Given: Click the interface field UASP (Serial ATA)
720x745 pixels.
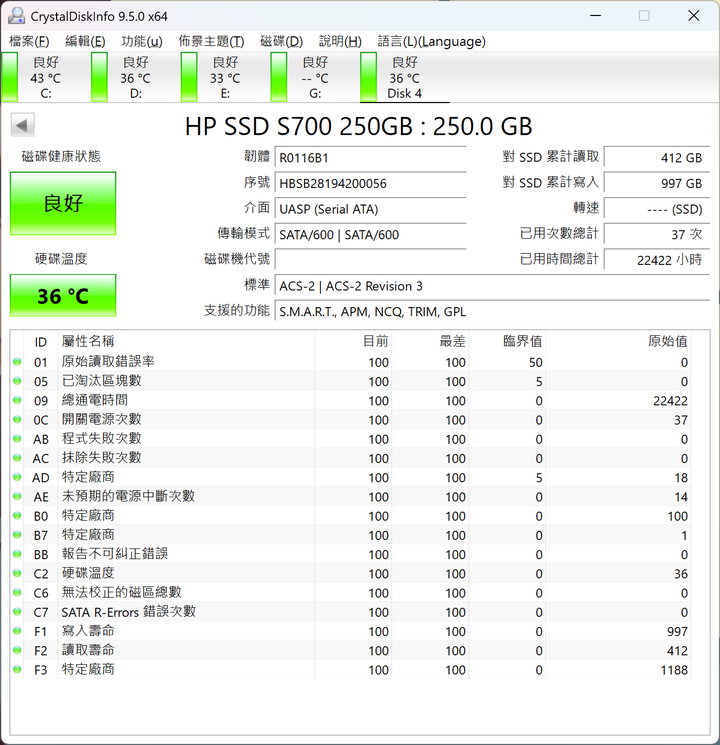Looking at the screenshot, I should coord(370,209).
